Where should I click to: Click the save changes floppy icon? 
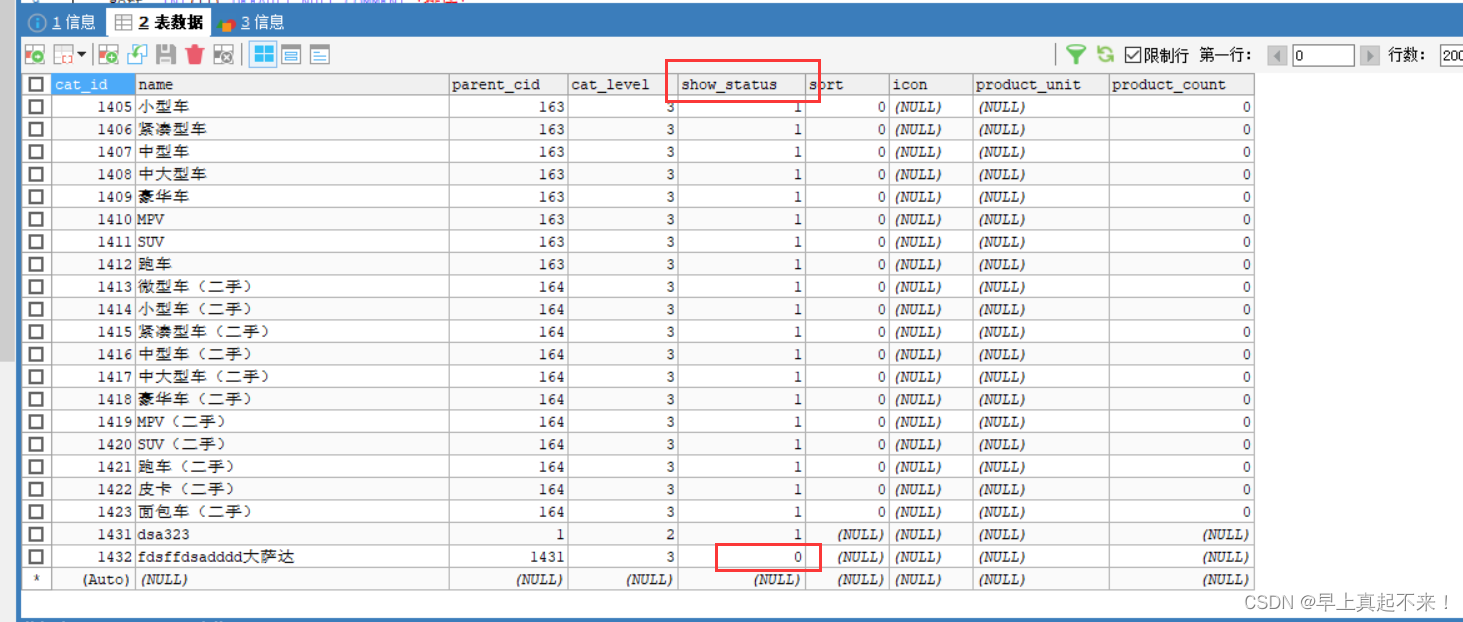click(166, 54)
